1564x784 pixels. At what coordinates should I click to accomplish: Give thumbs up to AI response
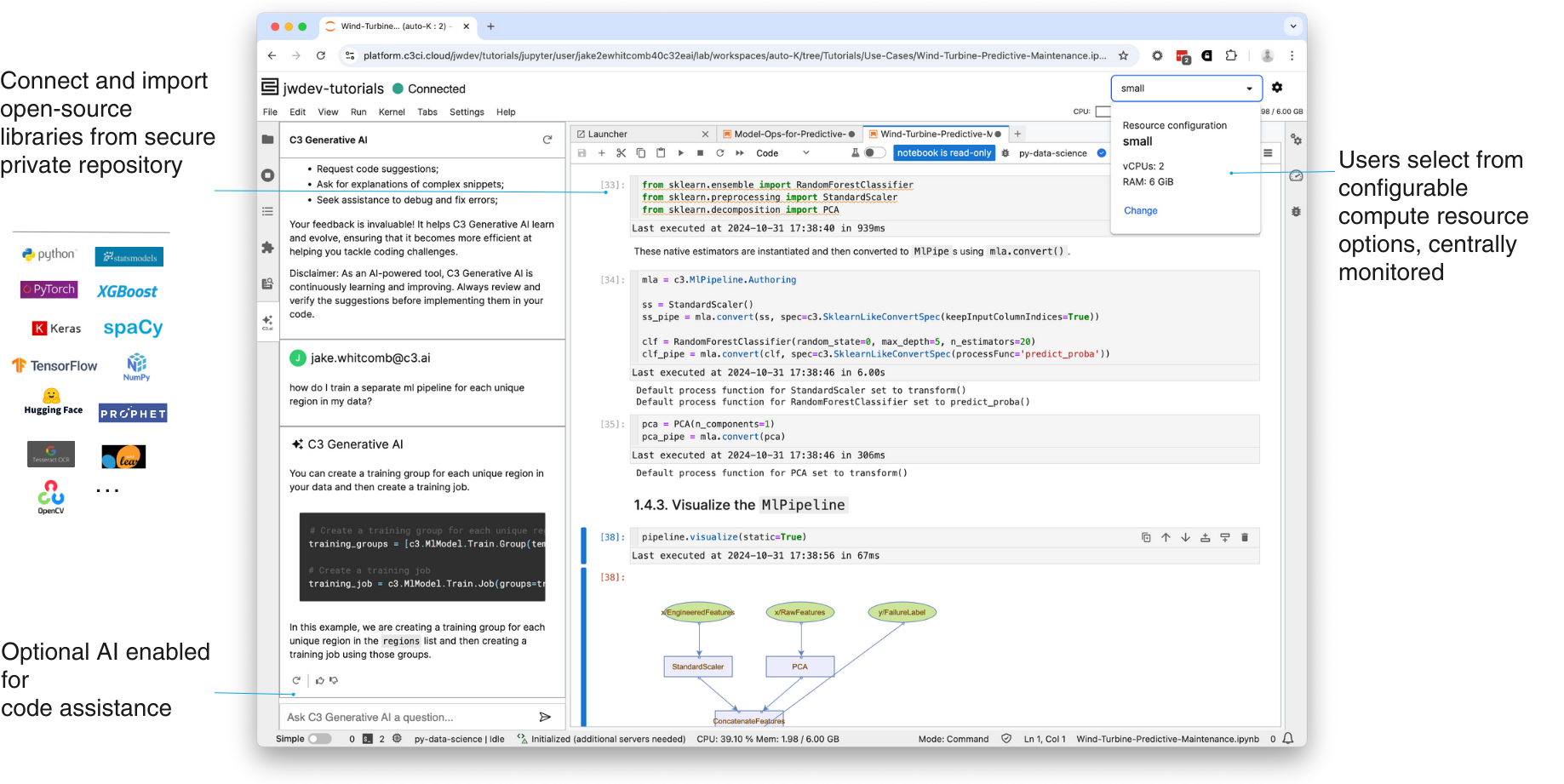[320, 680]
